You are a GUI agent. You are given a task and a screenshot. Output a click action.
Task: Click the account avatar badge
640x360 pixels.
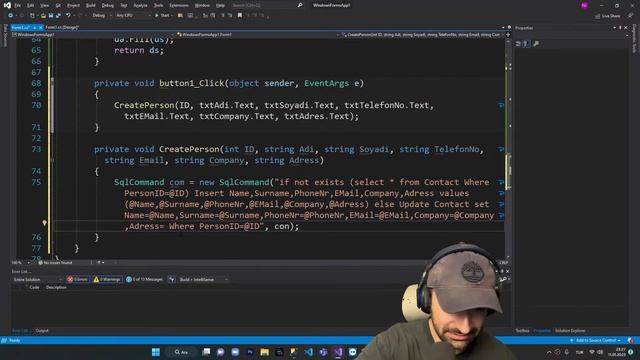(584, 5)
